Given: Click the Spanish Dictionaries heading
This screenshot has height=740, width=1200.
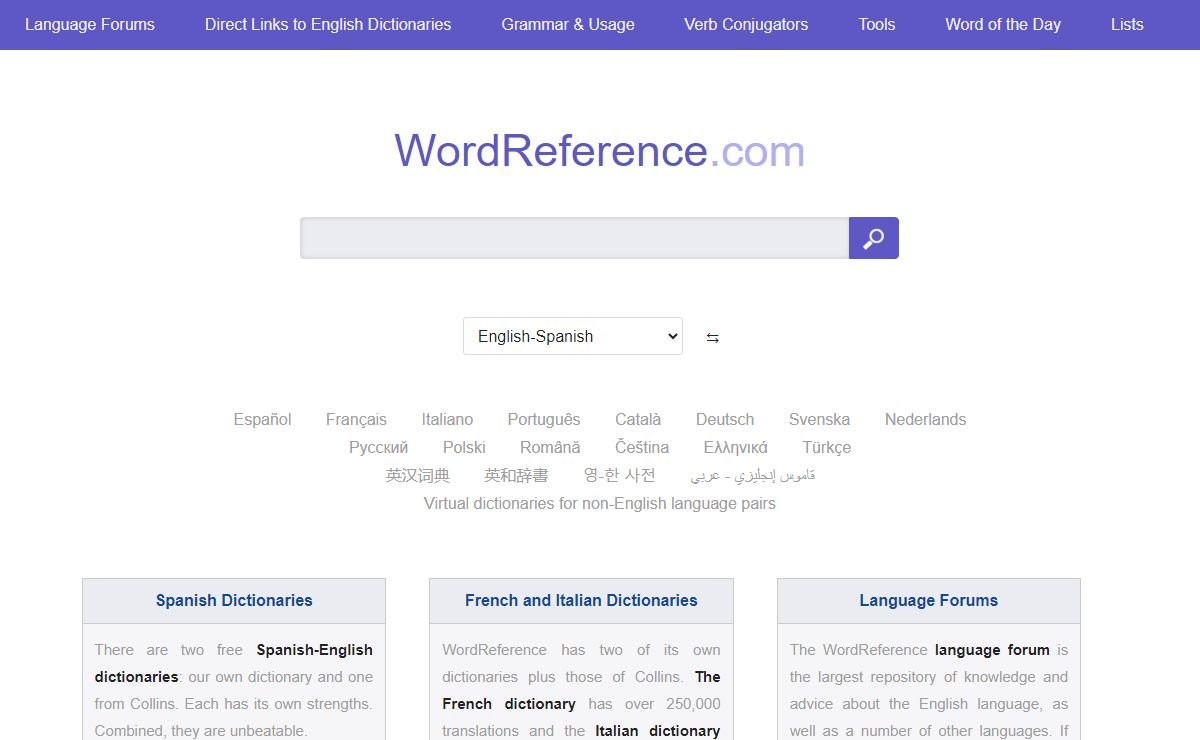Looking at the screenshot, I should (234, 600).
